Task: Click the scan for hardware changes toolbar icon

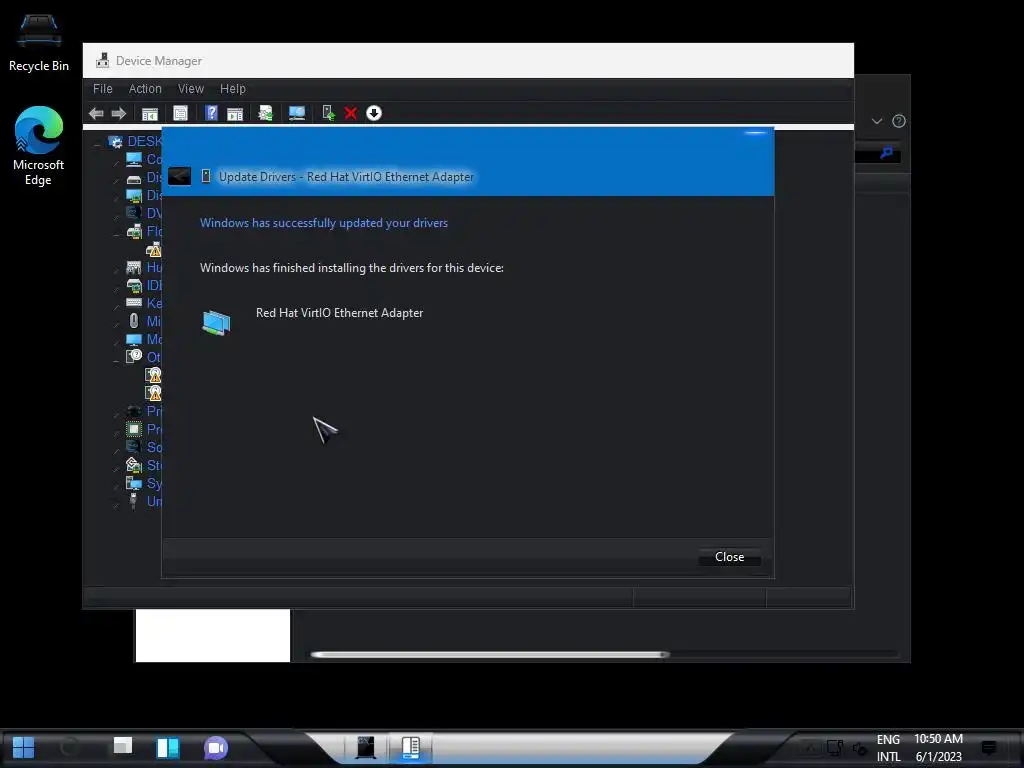Action: point(265,114)
